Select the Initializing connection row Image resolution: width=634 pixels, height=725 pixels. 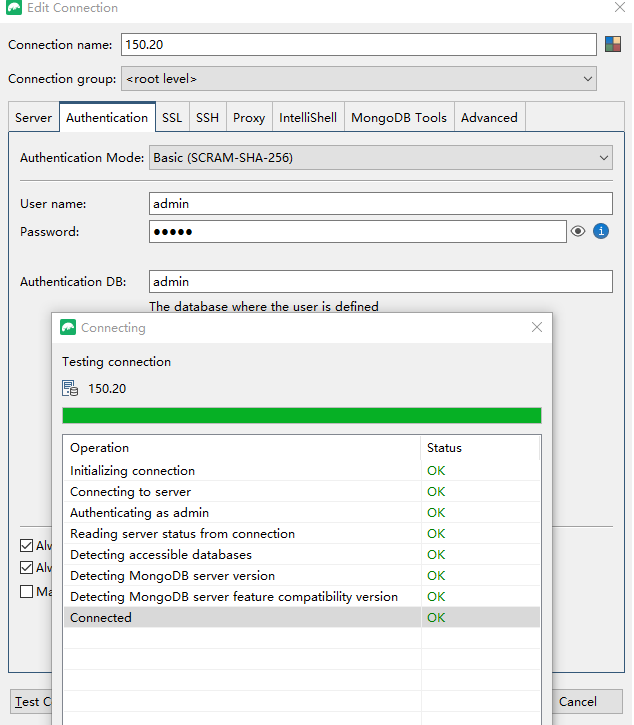302,471
